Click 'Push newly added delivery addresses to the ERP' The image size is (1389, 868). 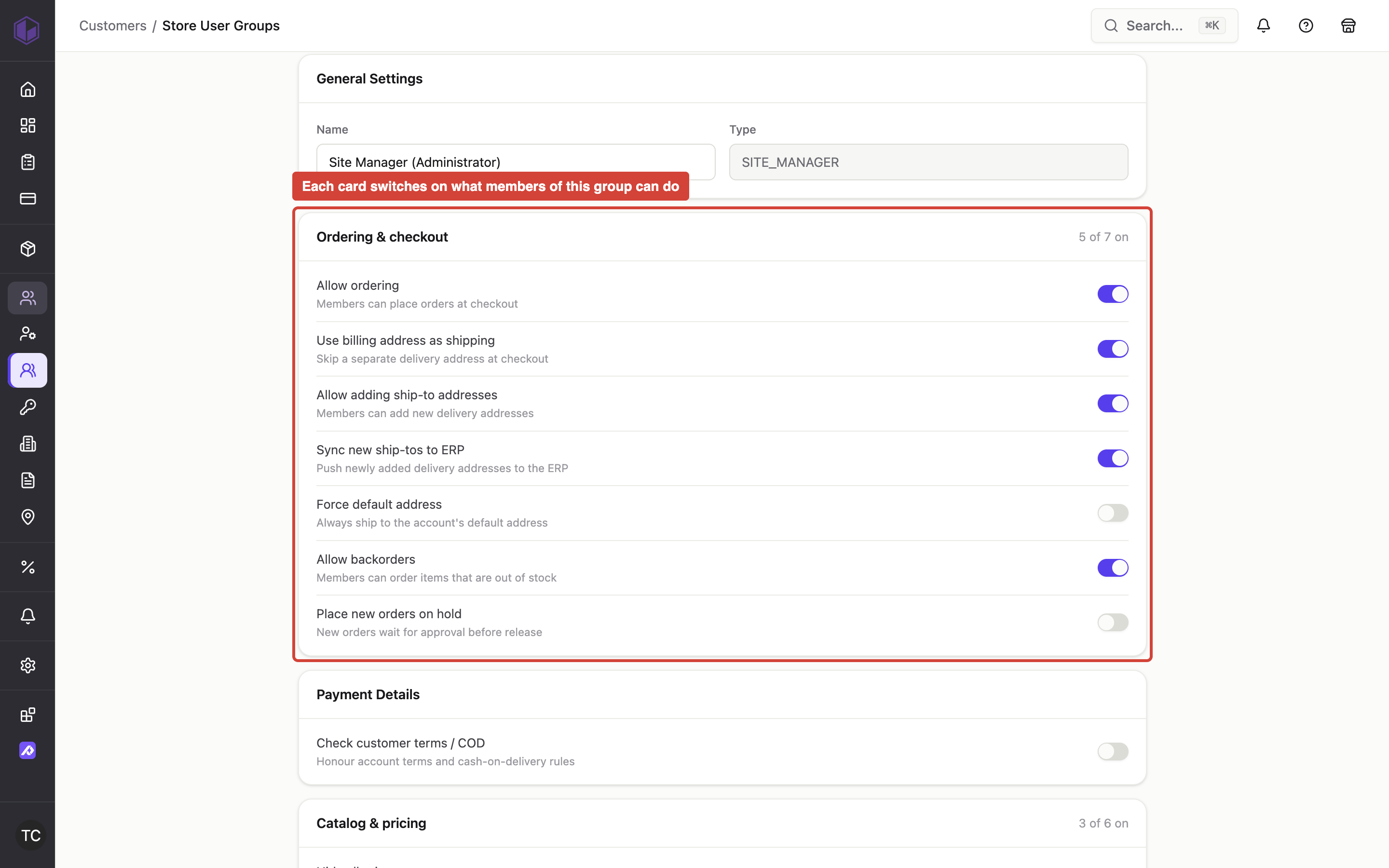442,468
